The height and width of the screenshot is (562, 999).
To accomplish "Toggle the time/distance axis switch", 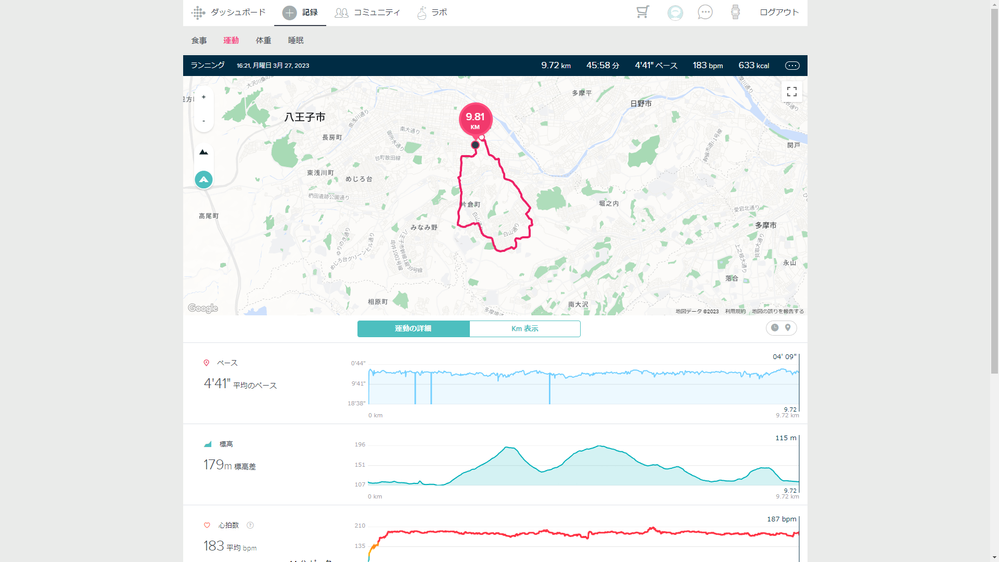I will pyautogui.click(x=781, y=328).
